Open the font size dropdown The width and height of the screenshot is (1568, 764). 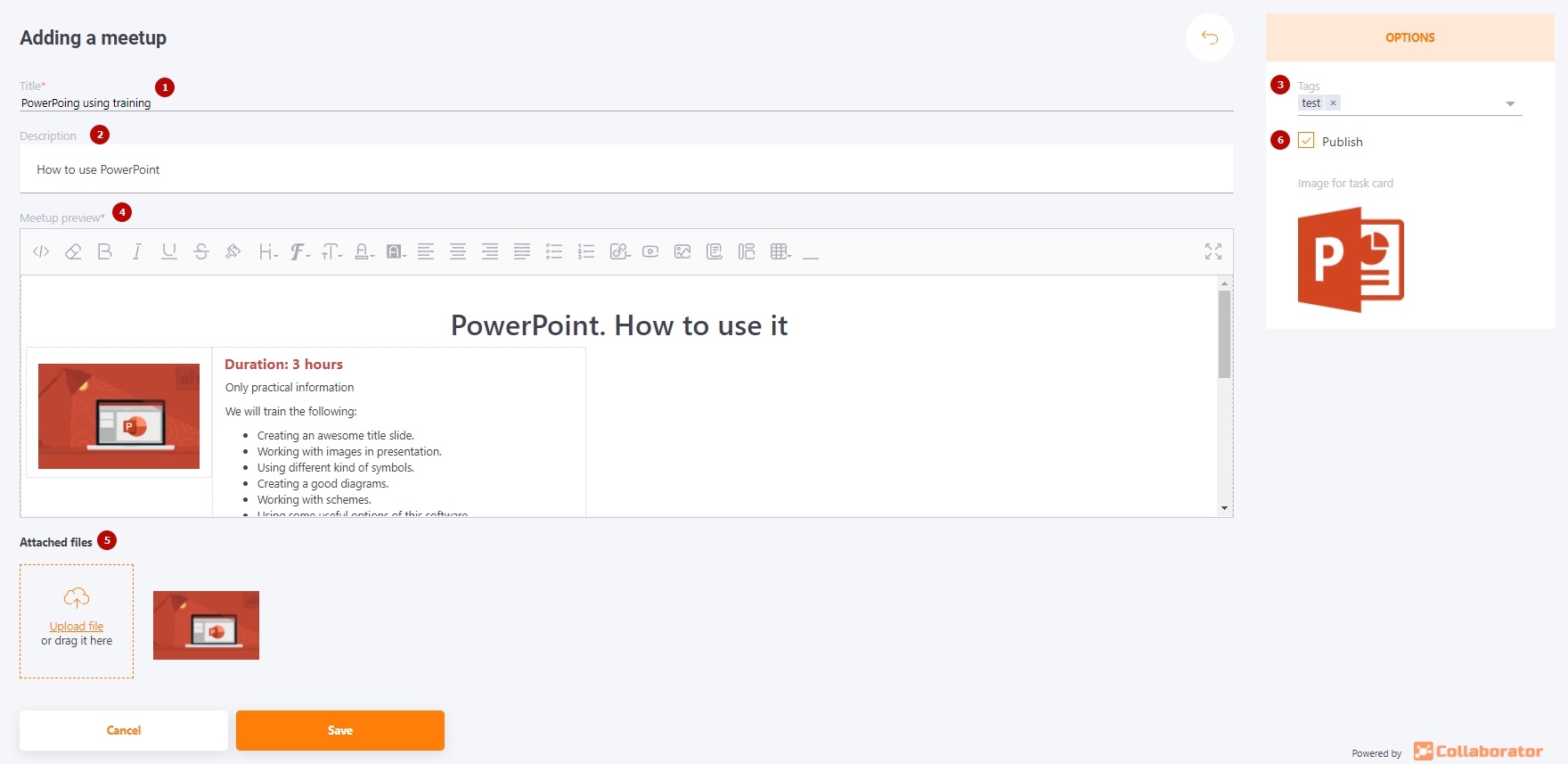pos(332,252)
